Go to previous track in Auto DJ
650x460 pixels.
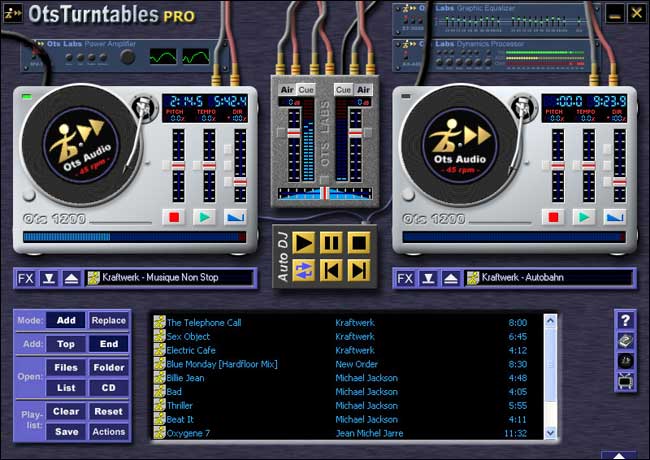click(332, 270)
